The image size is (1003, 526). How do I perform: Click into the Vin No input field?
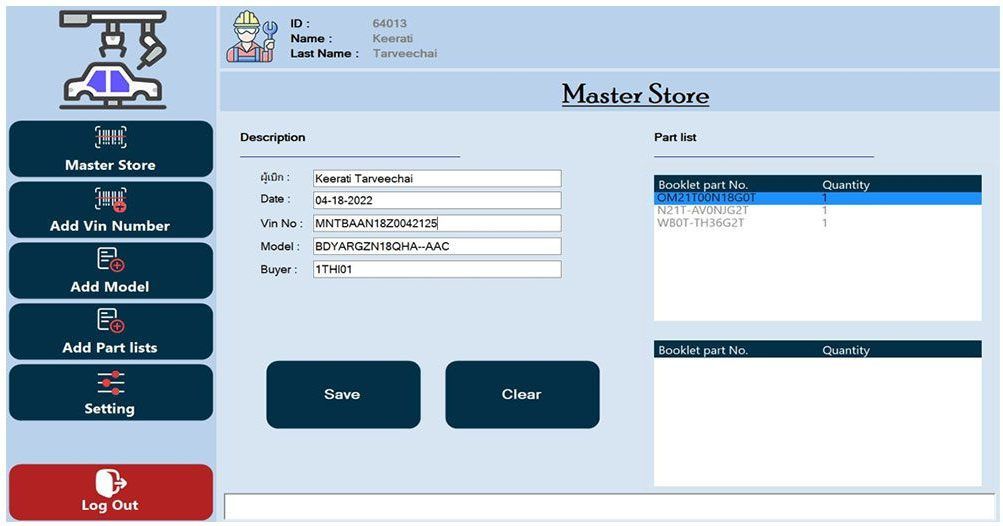click(x=437, y=223)
